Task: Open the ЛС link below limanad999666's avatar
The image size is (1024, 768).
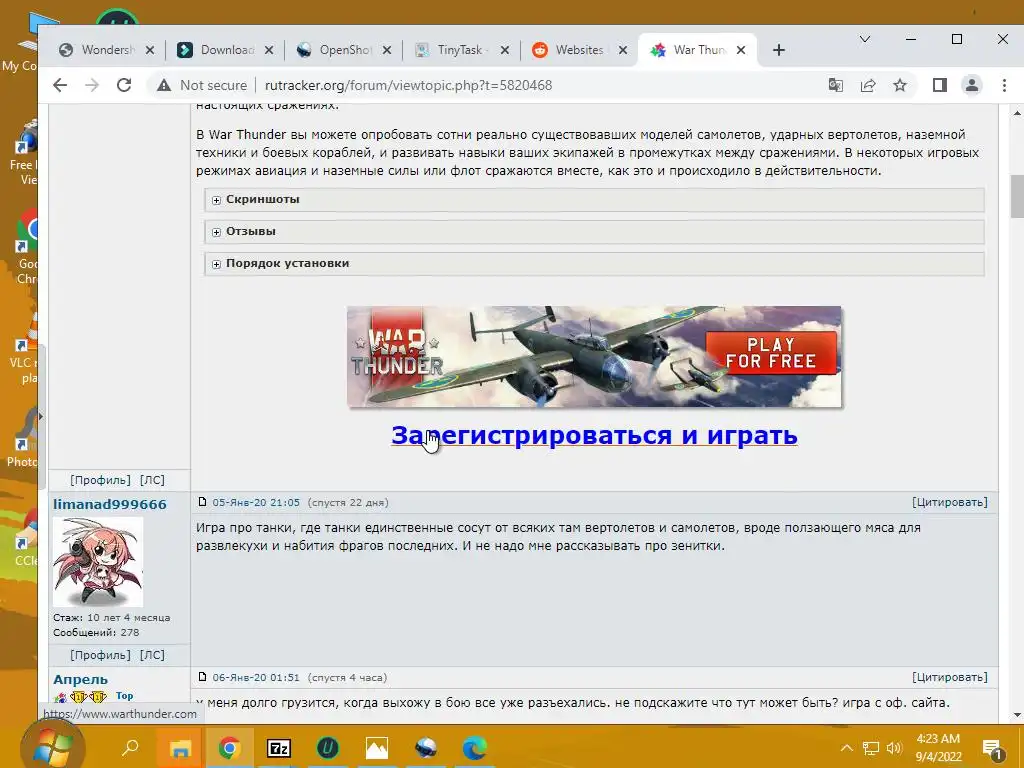Action: 152,655
